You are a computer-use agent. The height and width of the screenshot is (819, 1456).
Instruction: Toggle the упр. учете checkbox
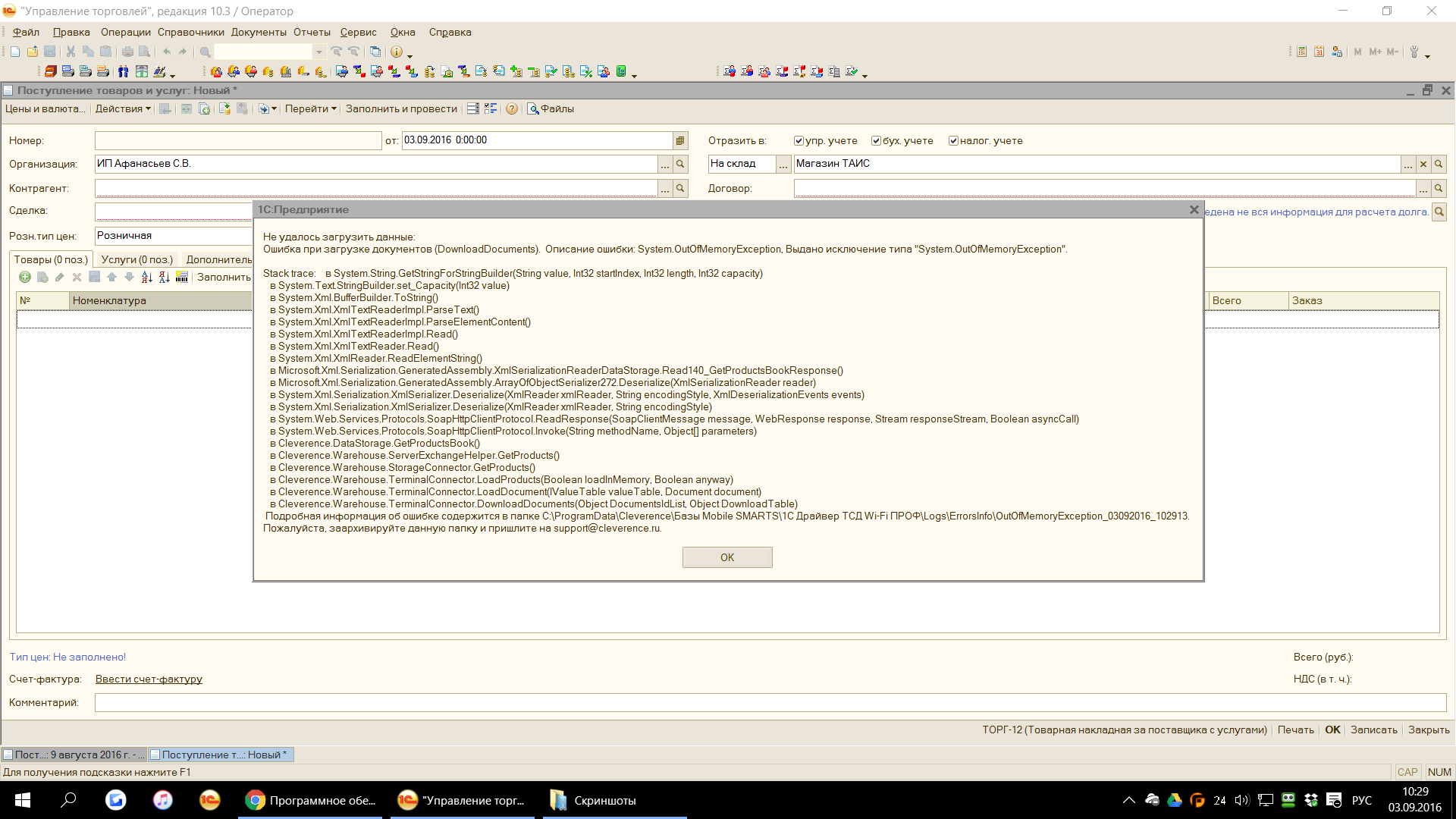(799, 140)
